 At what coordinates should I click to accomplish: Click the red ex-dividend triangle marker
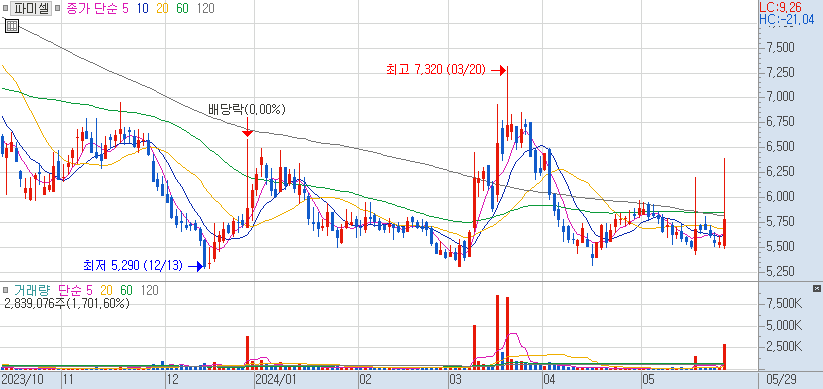tap(247, 134)
